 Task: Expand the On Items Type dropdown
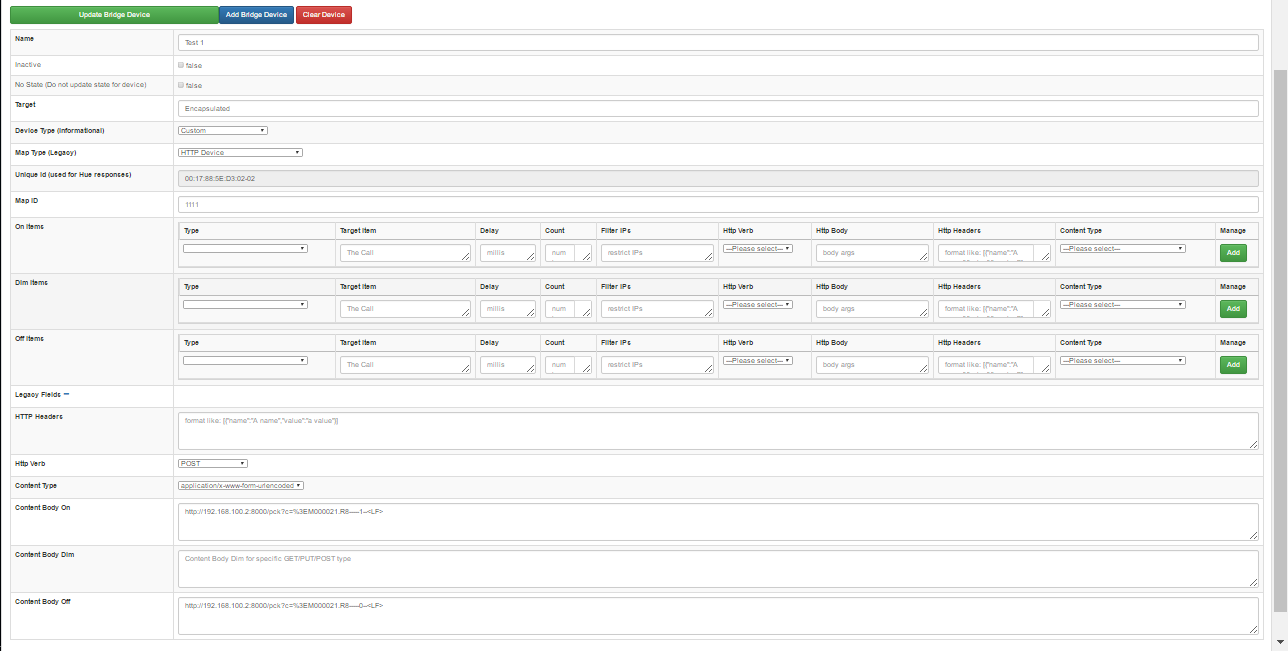pyautogui.click(x=245, y=248)
